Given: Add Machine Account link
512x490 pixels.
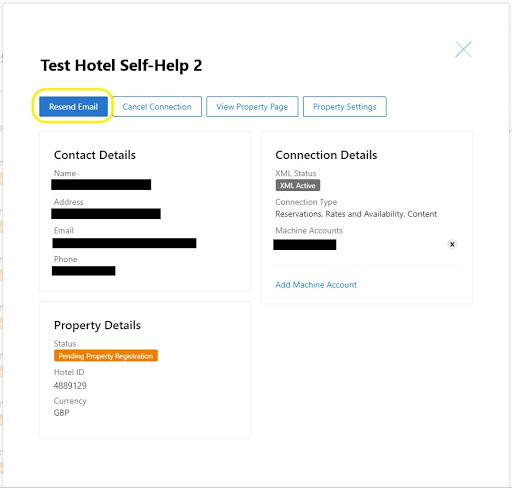Looking at the screenshot, I should [316, 285].
